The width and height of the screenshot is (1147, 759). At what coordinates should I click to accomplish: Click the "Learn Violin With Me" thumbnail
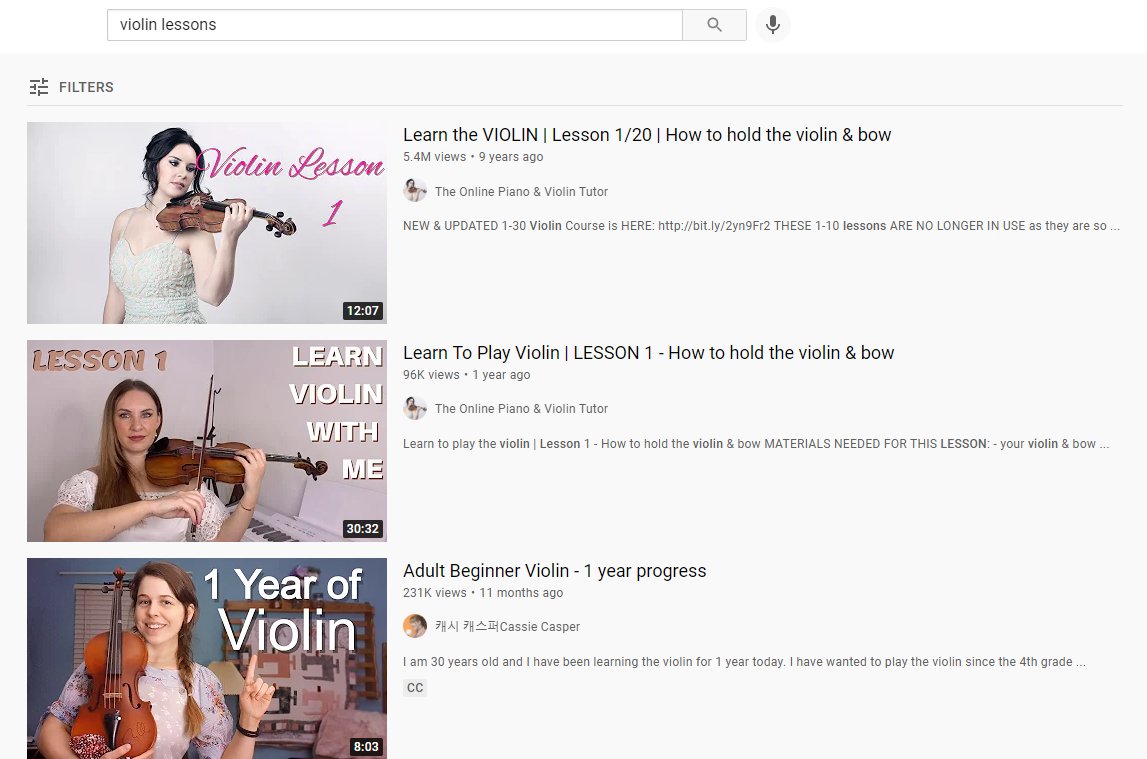click(207, 441)
